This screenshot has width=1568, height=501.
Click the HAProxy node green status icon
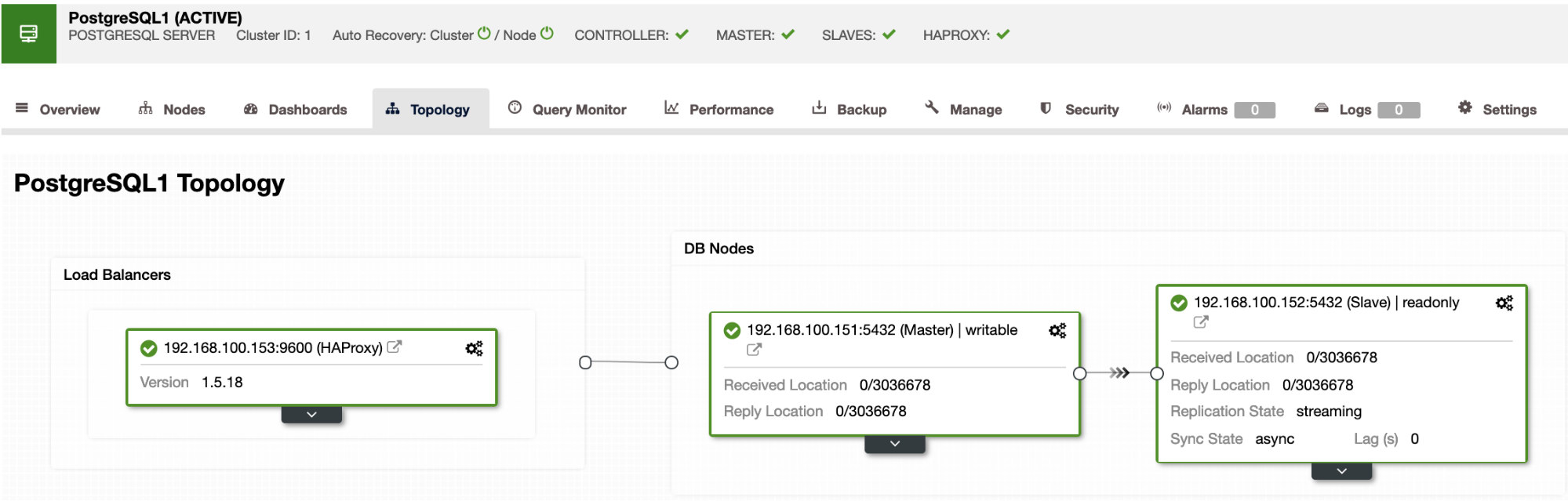148,348
